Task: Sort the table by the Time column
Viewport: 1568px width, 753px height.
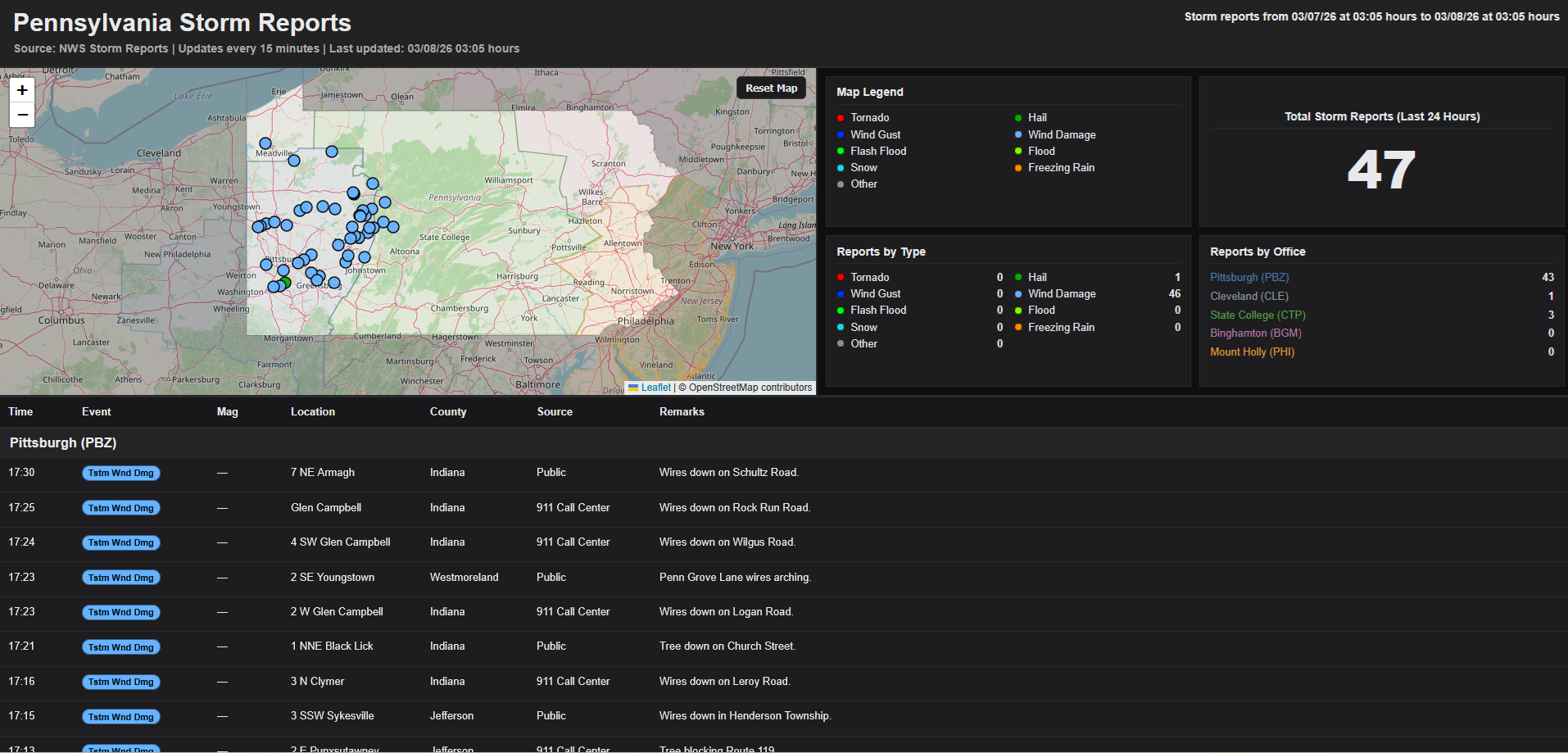Action: 20,411
